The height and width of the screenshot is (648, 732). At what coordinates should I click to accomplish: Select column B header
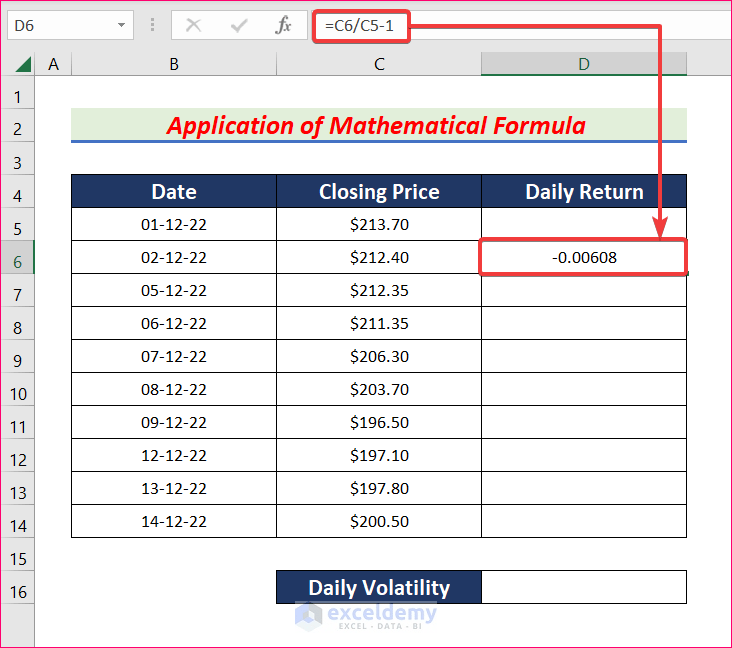pyautogui.click(x=174, y=64)
